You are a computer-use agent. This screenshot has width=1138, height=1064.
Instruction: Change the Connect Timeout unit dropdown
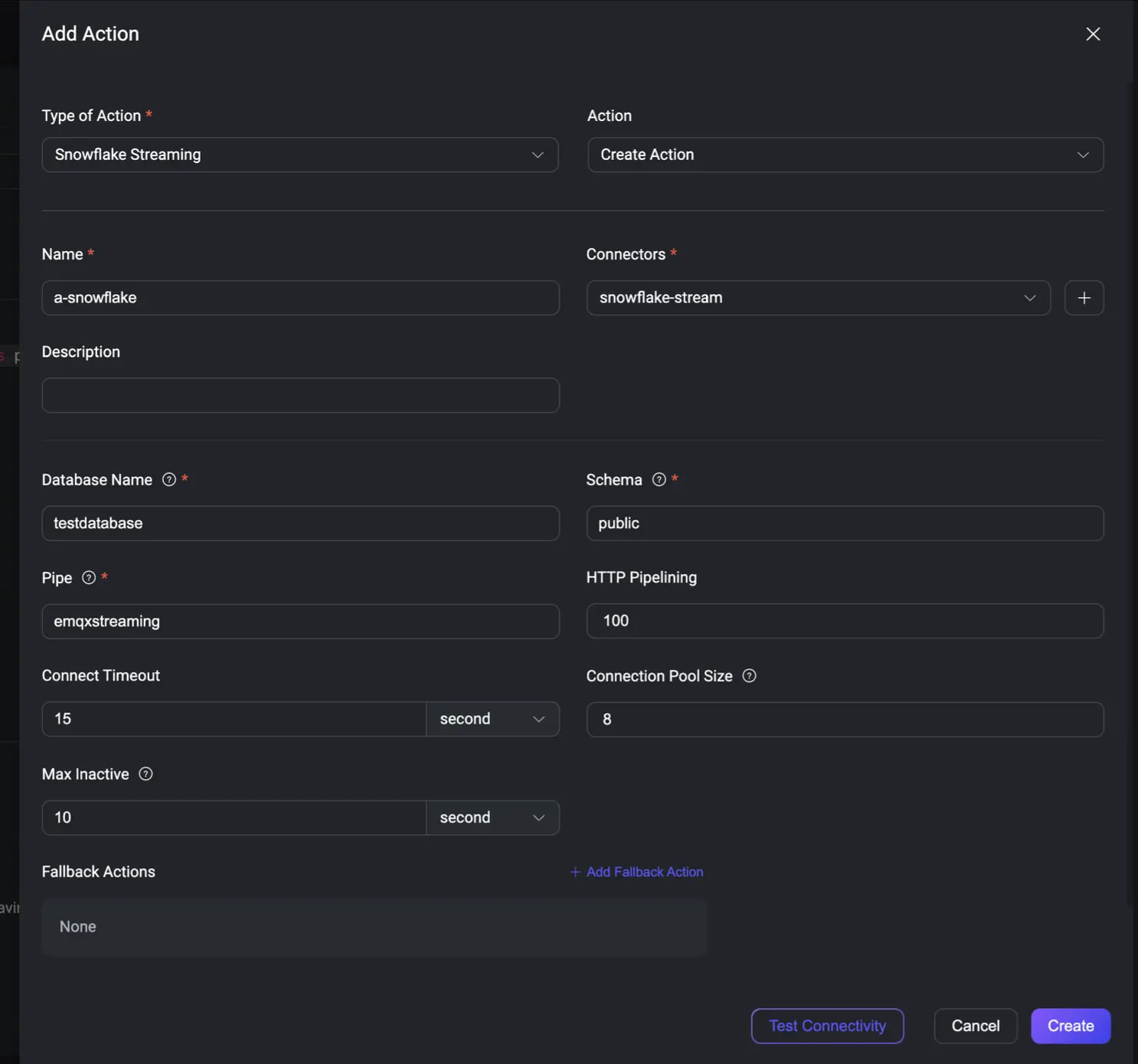pyautogui.click(x=492, y=719)
